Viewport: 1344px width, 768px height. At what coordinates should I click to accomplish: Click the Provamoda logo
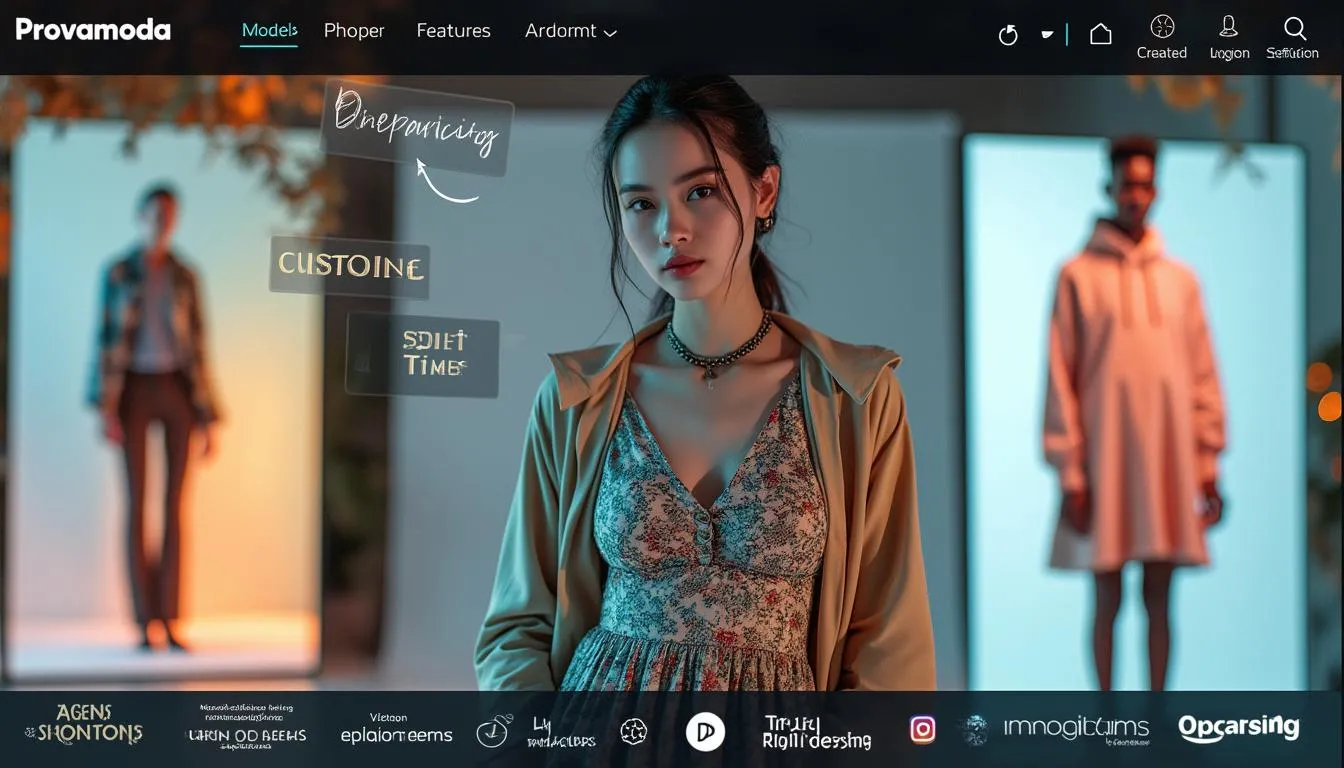[93, 30]
